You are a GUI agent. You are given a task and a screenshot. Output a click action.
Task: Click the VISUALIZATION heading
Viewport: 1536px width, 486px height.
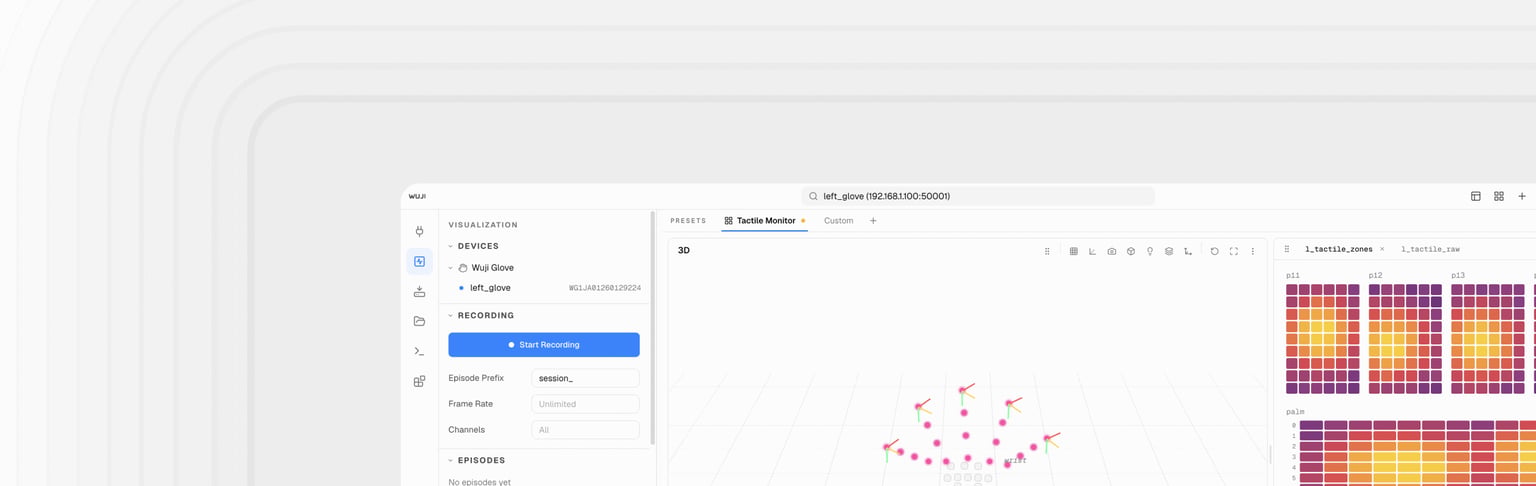483,225
